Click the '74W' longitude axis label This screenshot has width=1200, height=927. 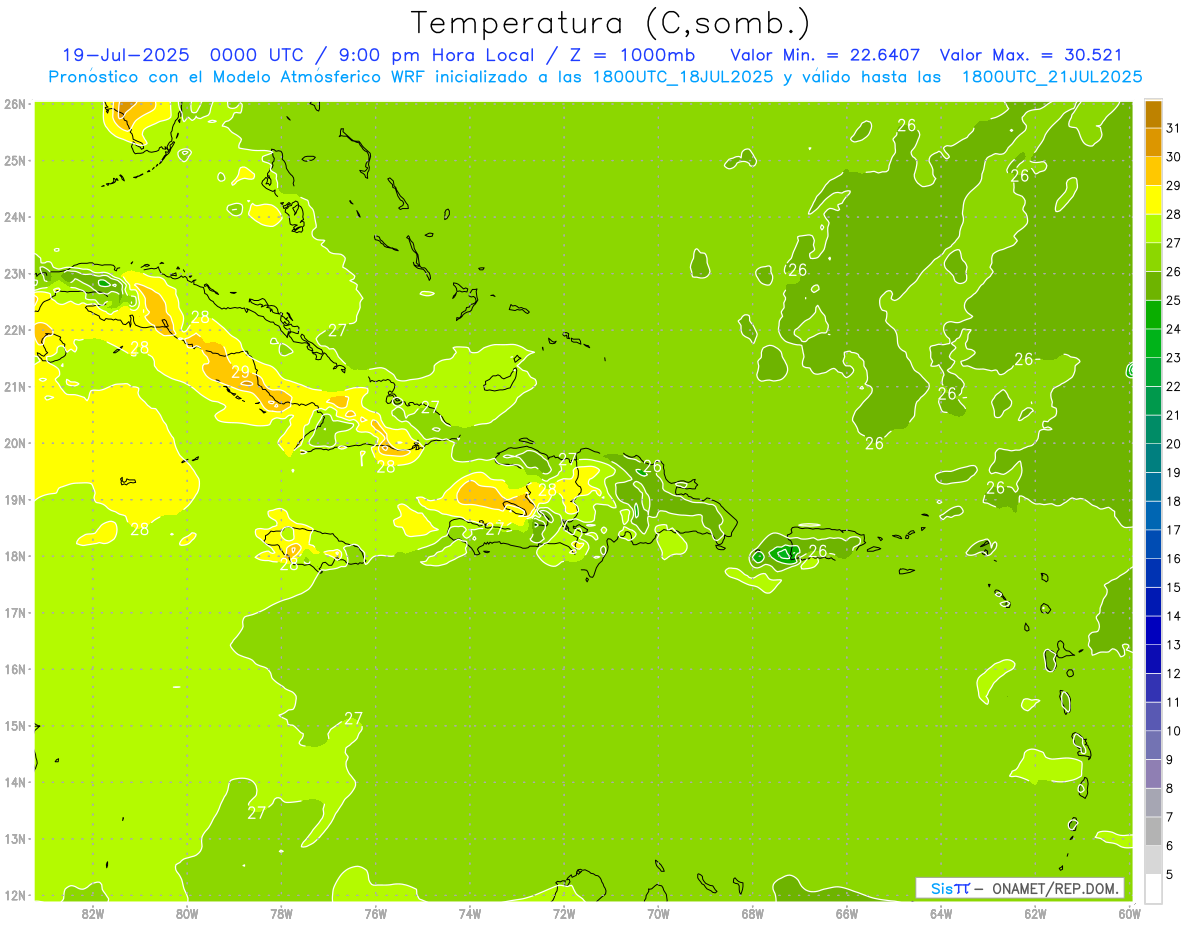pos(470,913)
